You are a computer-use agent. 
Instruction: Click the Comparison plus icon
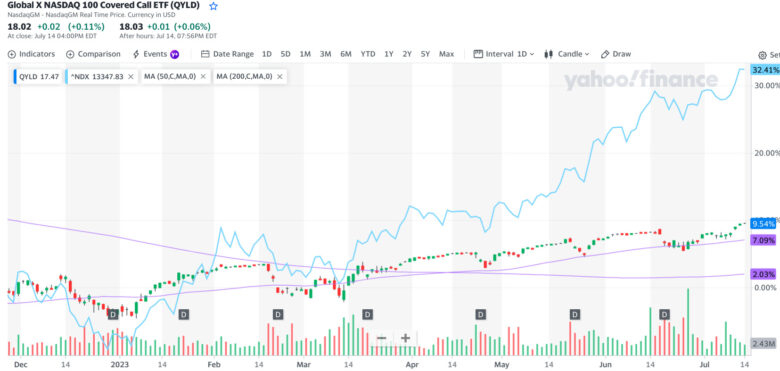70,54
